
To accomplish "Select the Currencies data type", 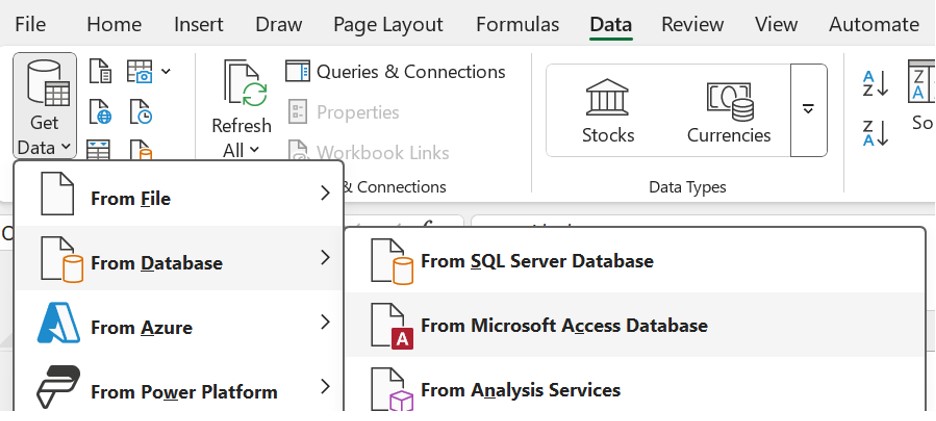I will tap(729, 111).
